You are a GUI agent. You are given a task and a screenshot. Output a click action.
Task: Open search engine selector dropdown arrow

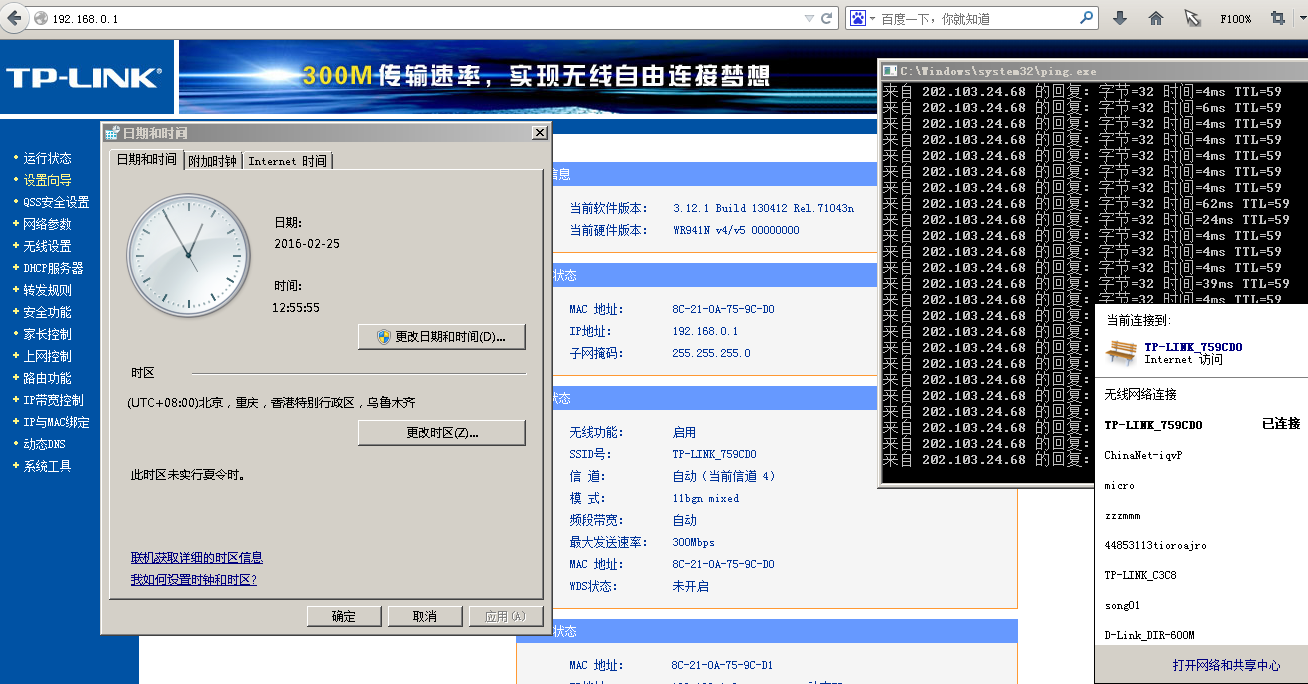point(873,18)
